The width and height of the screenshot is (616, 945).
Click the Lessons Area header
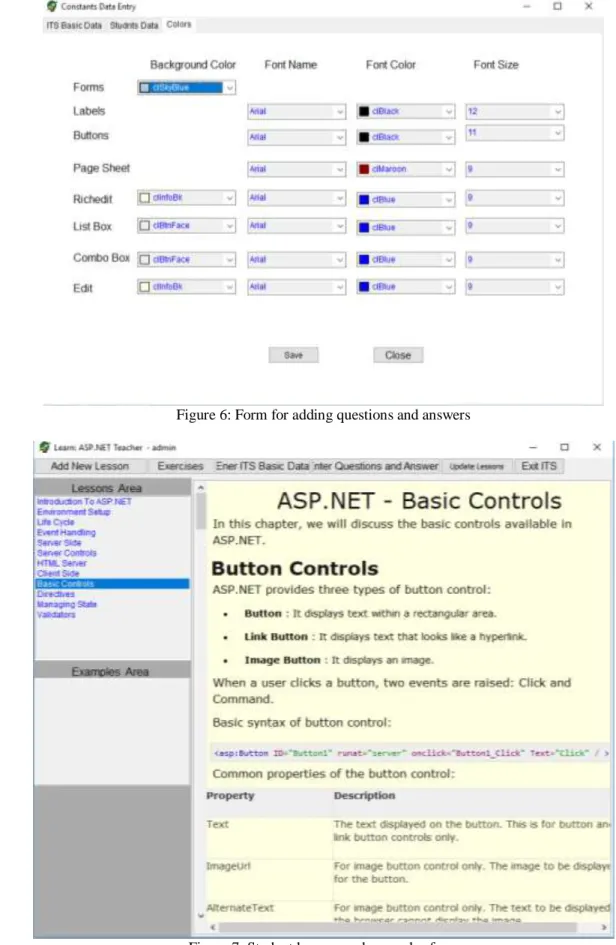[x=112, y=488]
